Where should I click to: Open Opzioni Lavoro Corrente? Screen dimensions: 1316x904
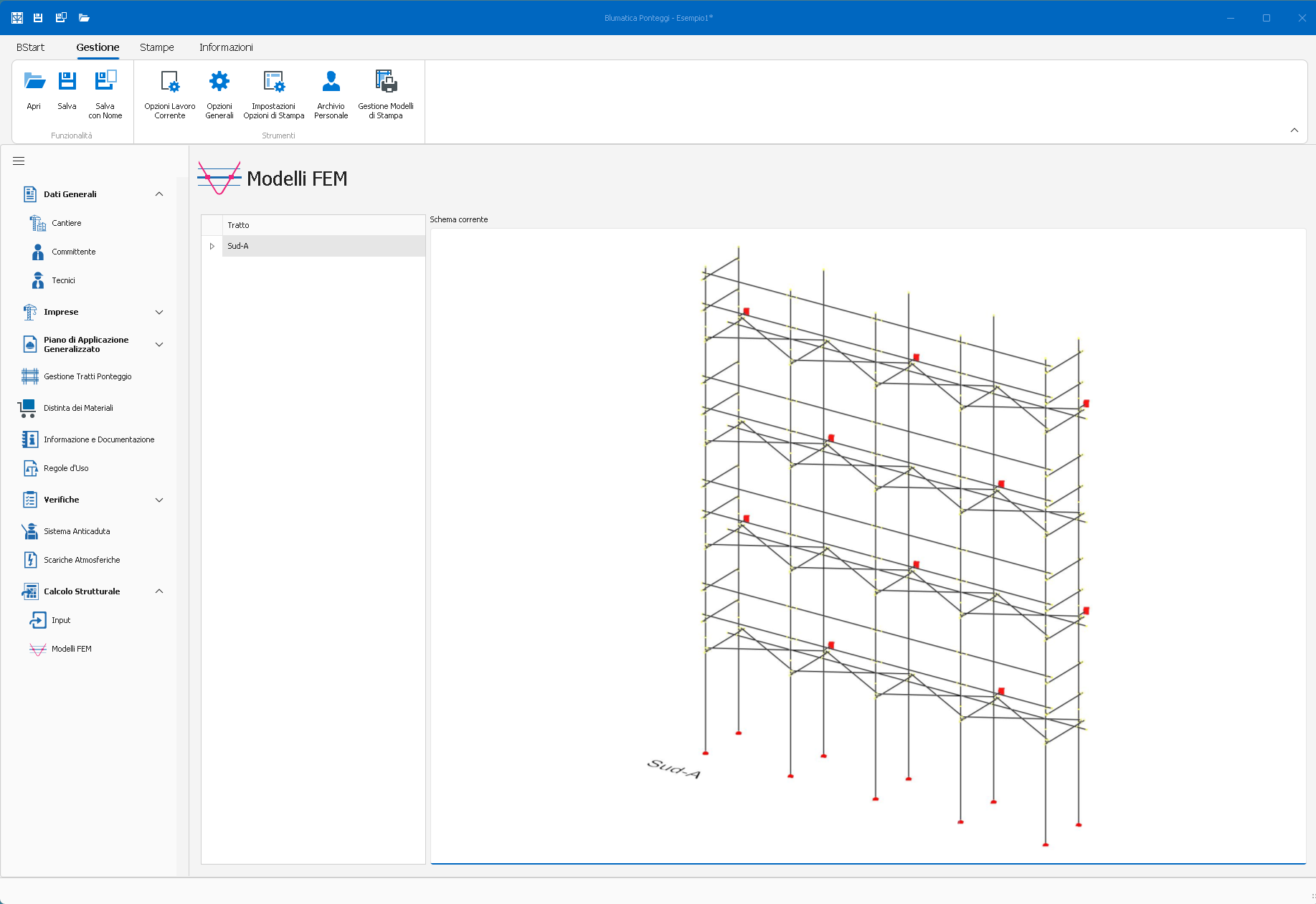[170, 81]
